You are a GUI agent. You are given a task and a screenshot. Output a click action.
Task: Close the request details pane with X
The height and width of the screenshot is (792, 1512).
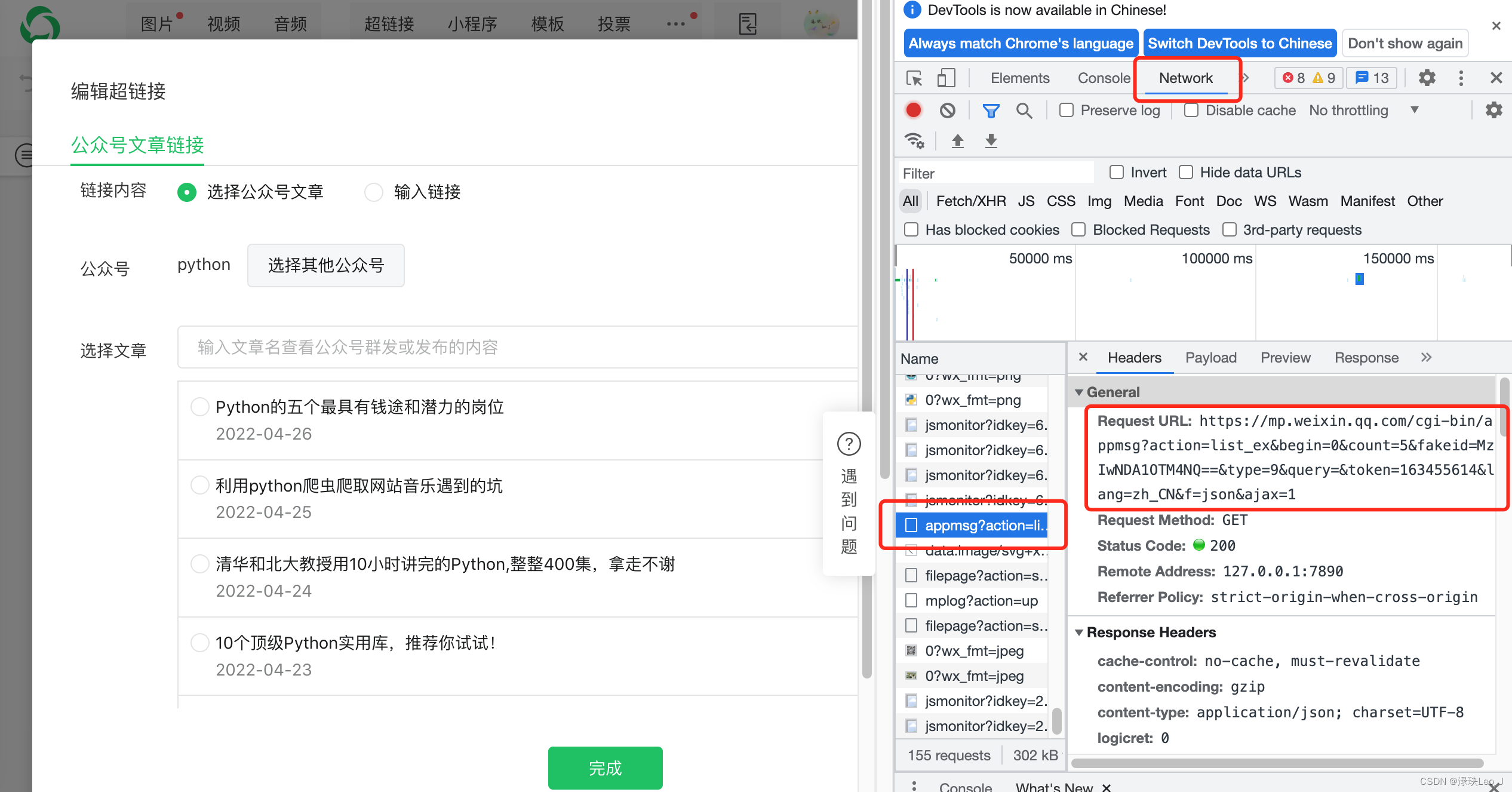[x=1083, y=357]
